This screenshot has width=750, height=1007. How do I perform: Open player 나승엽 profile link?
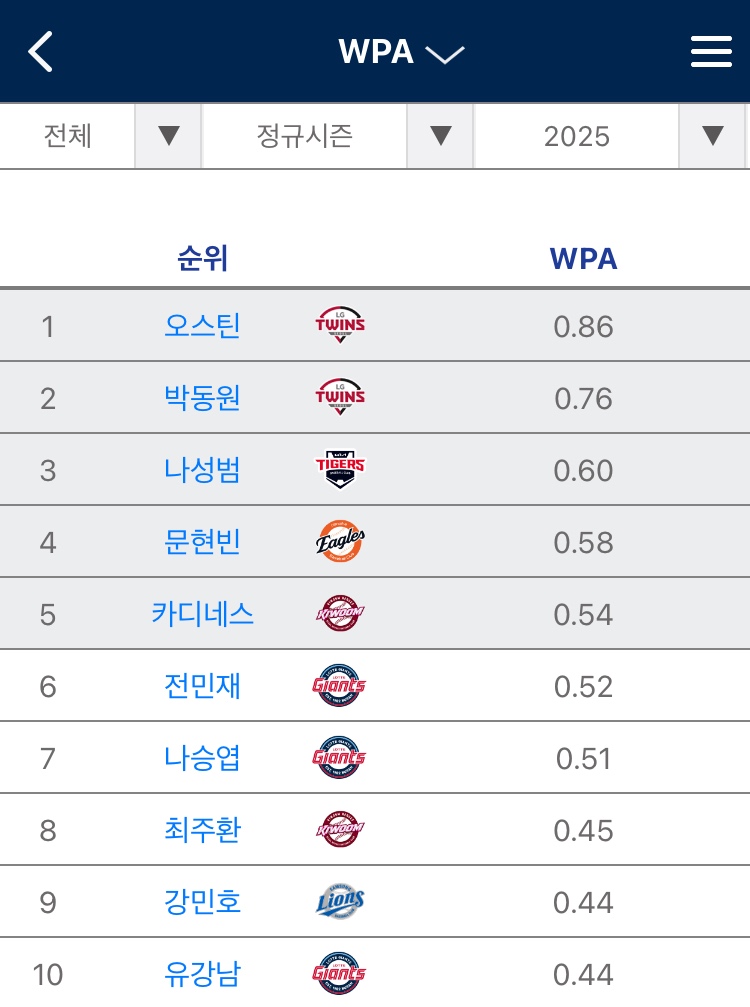202,758
